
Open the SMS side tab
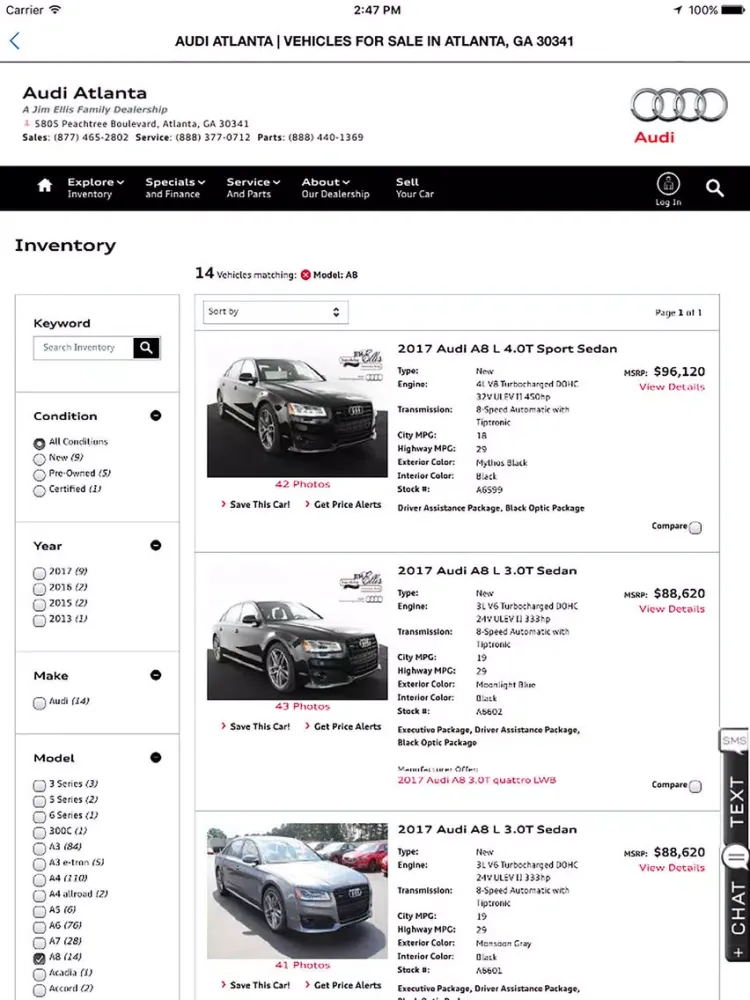[x=734, y=740]
